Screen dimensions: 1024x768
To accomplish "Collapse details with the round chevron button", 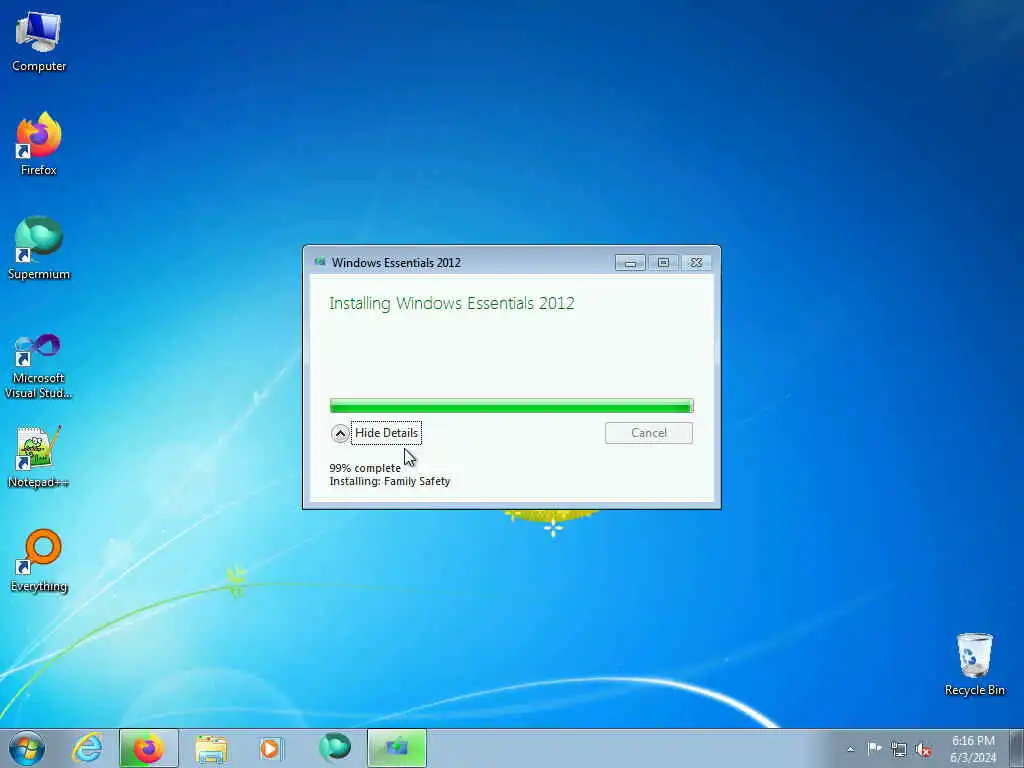I will (x=340, y=434).
